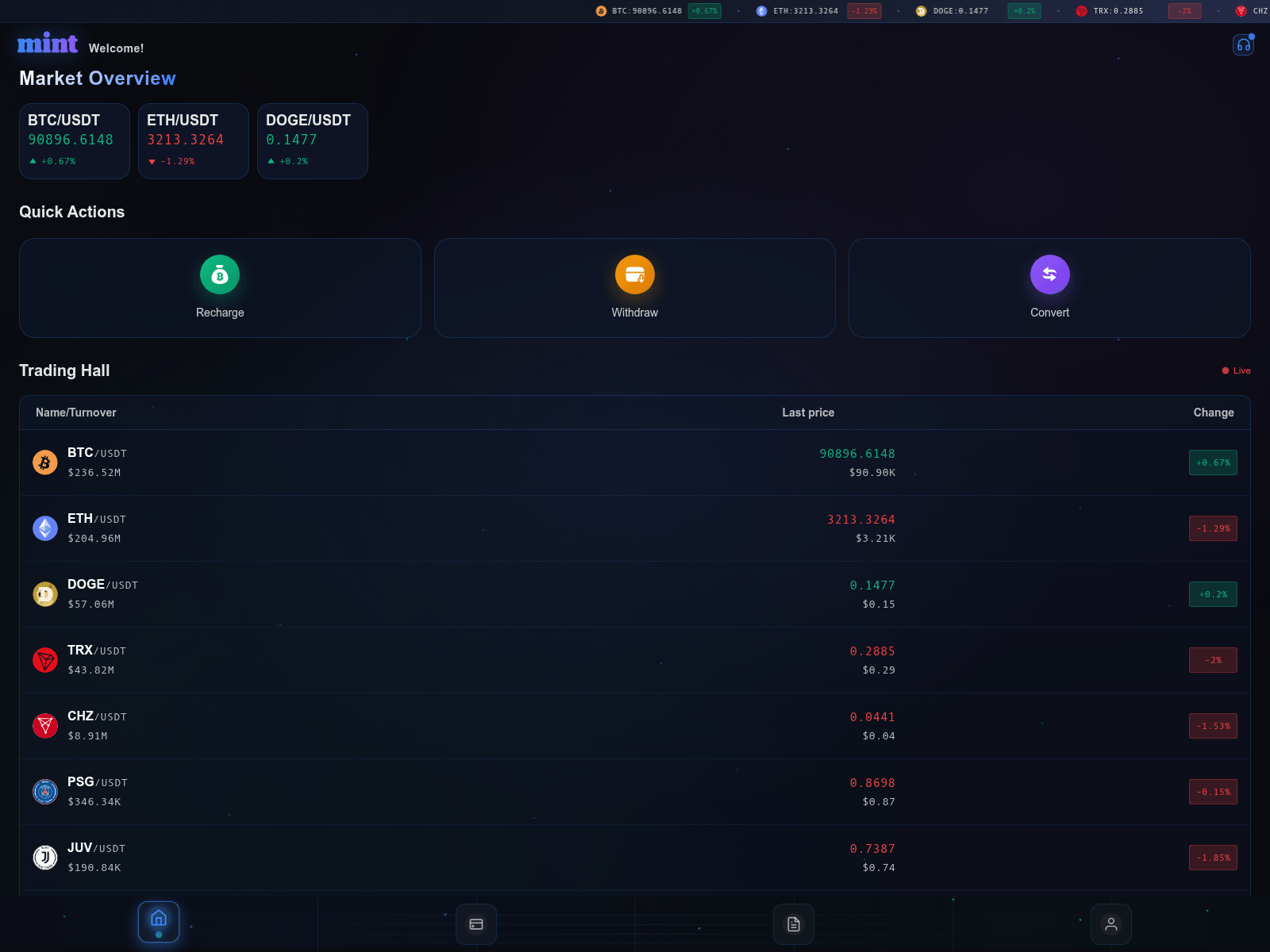Select the DOGE/USDT pair name in table
Screen dimensions: 1270x952
pos(102,585)
